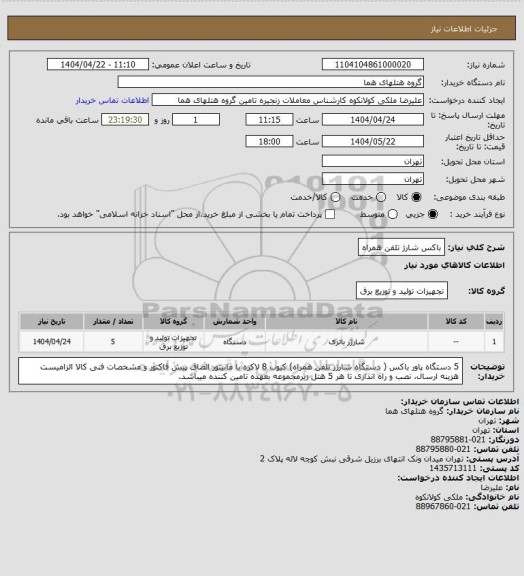524x576 pixels.
Task: Click the delivery province field تهران
Action: (x=373, y=161)
